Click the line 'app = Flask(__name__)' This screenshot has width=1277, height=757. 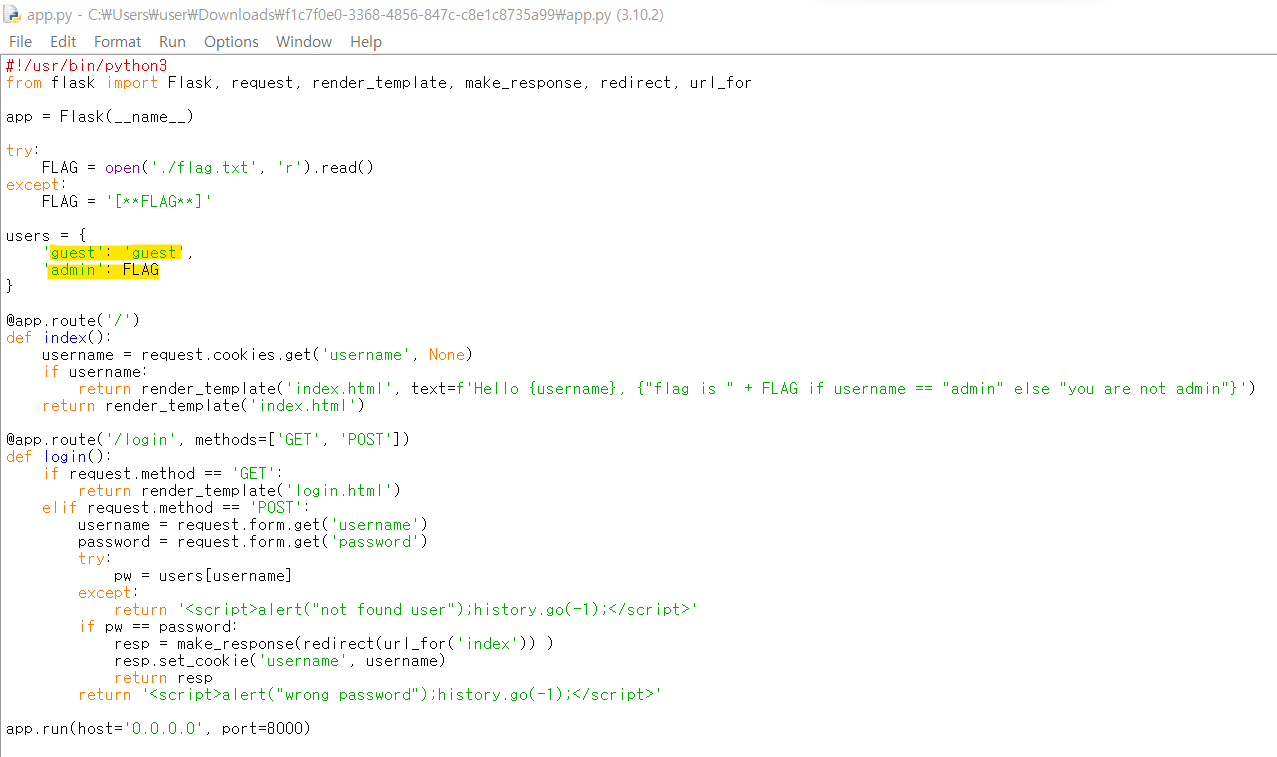[x=100, y=116]
